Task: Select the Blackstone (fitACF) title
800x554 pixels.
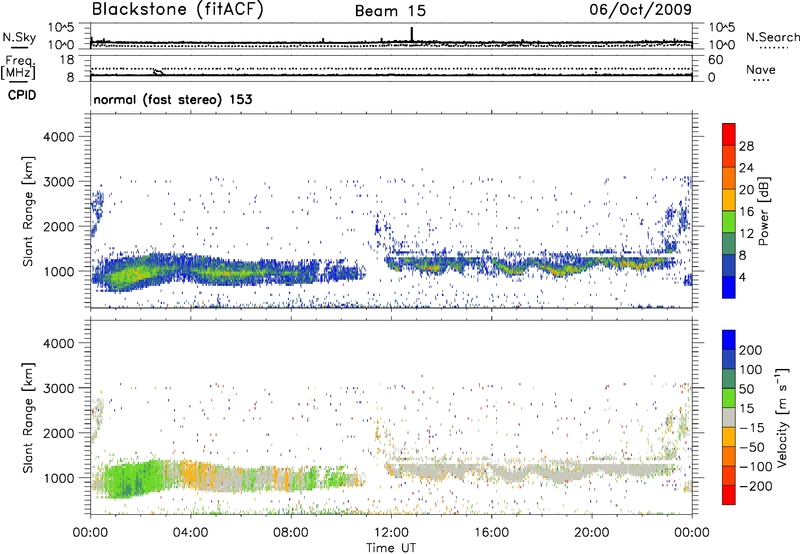Action: click(178, 9)
